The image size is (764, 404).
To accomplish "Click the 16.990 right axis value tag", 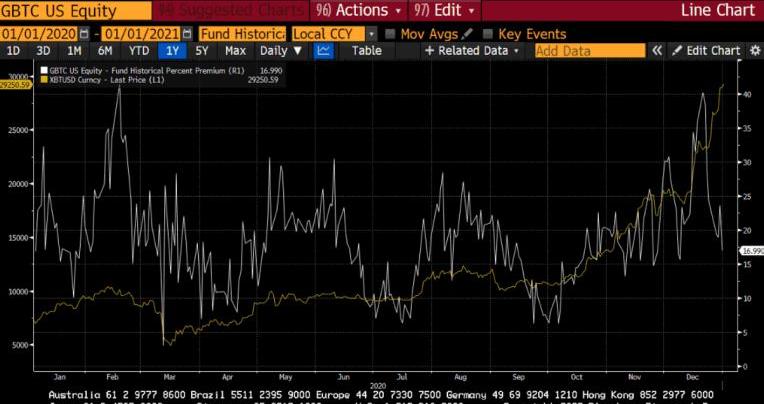I will click(x=751, y=251).
